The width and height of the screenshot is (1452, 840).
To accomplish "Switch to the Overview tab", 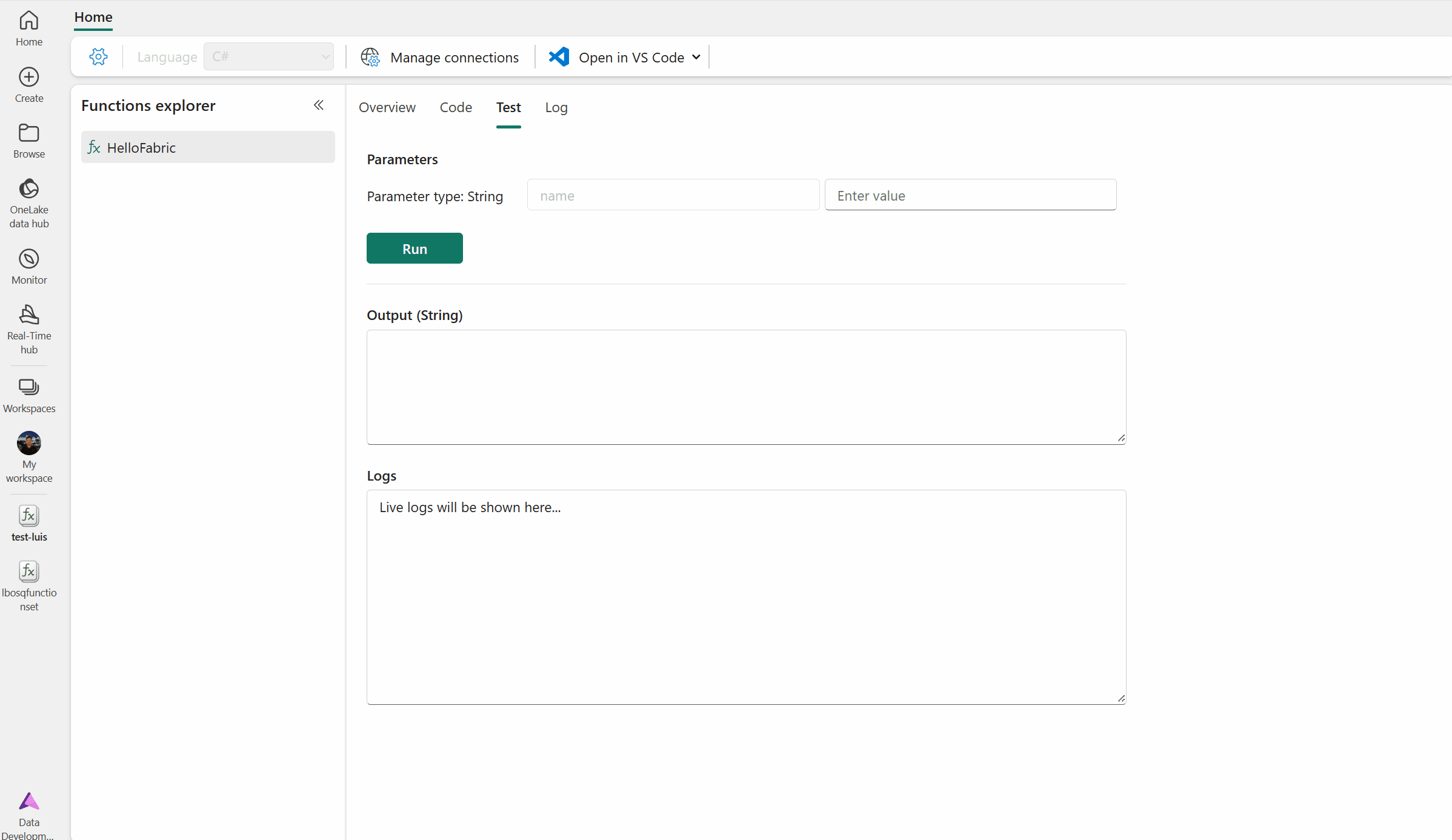I will pyautogui.click(x=387, y=107).
